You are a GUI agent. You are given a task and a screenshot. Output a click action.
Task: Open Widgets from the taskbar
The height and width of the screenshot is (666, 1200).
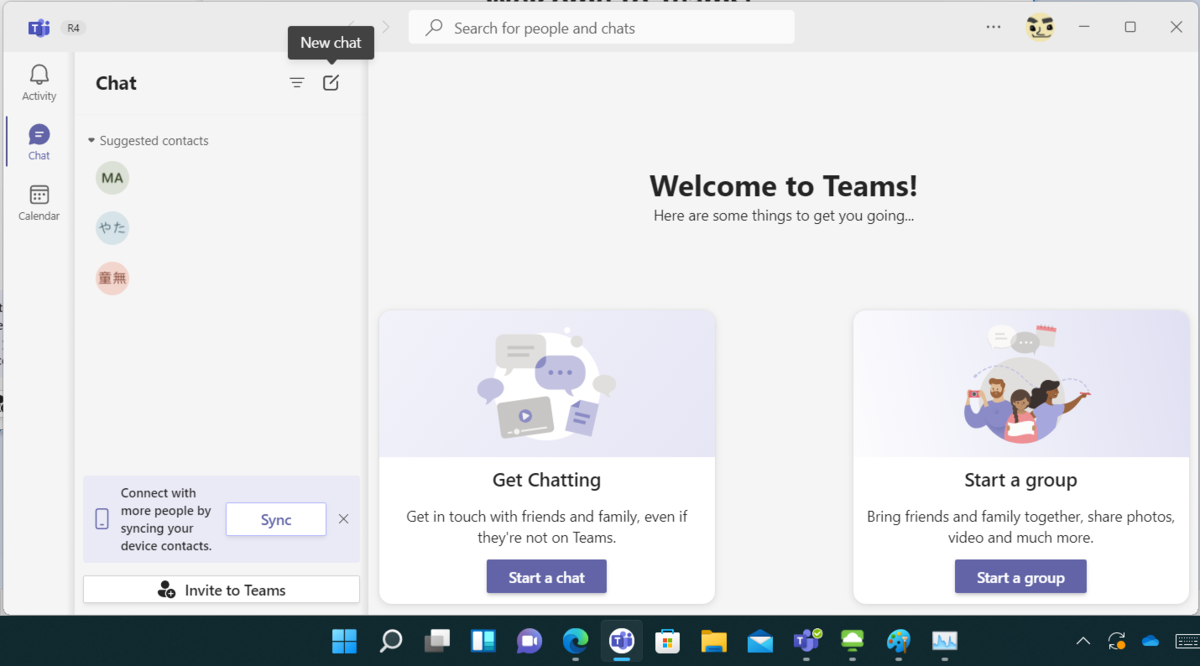(483, 641)
